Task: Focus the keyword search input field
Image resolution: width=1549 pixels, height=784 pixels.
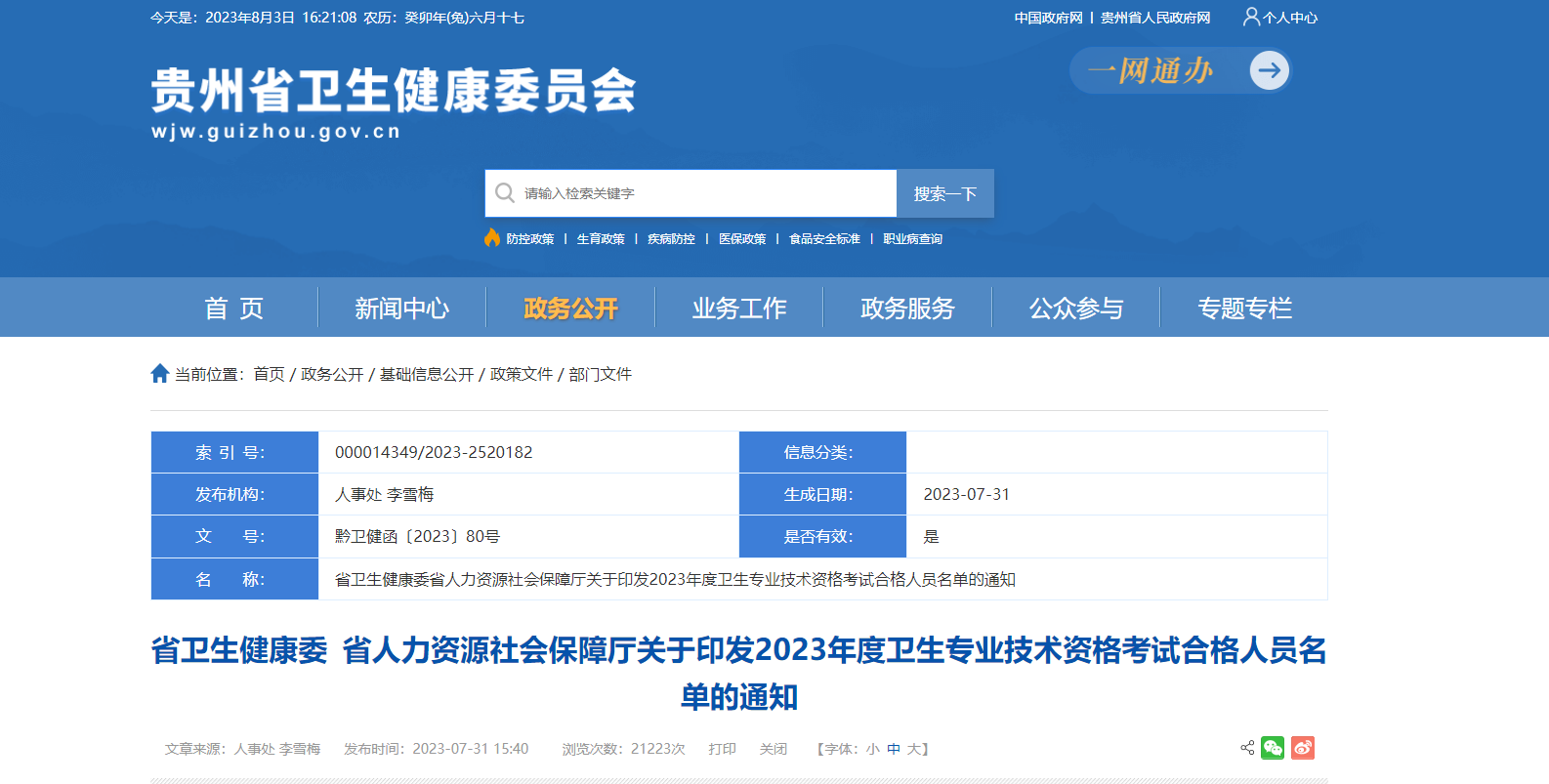Action: pos(703,193)
